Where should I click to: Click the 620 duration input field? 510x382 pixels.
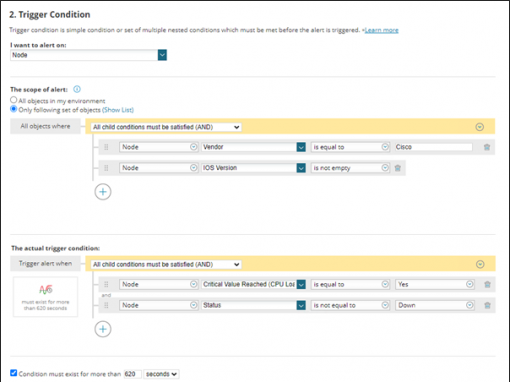tap(132, 374)
